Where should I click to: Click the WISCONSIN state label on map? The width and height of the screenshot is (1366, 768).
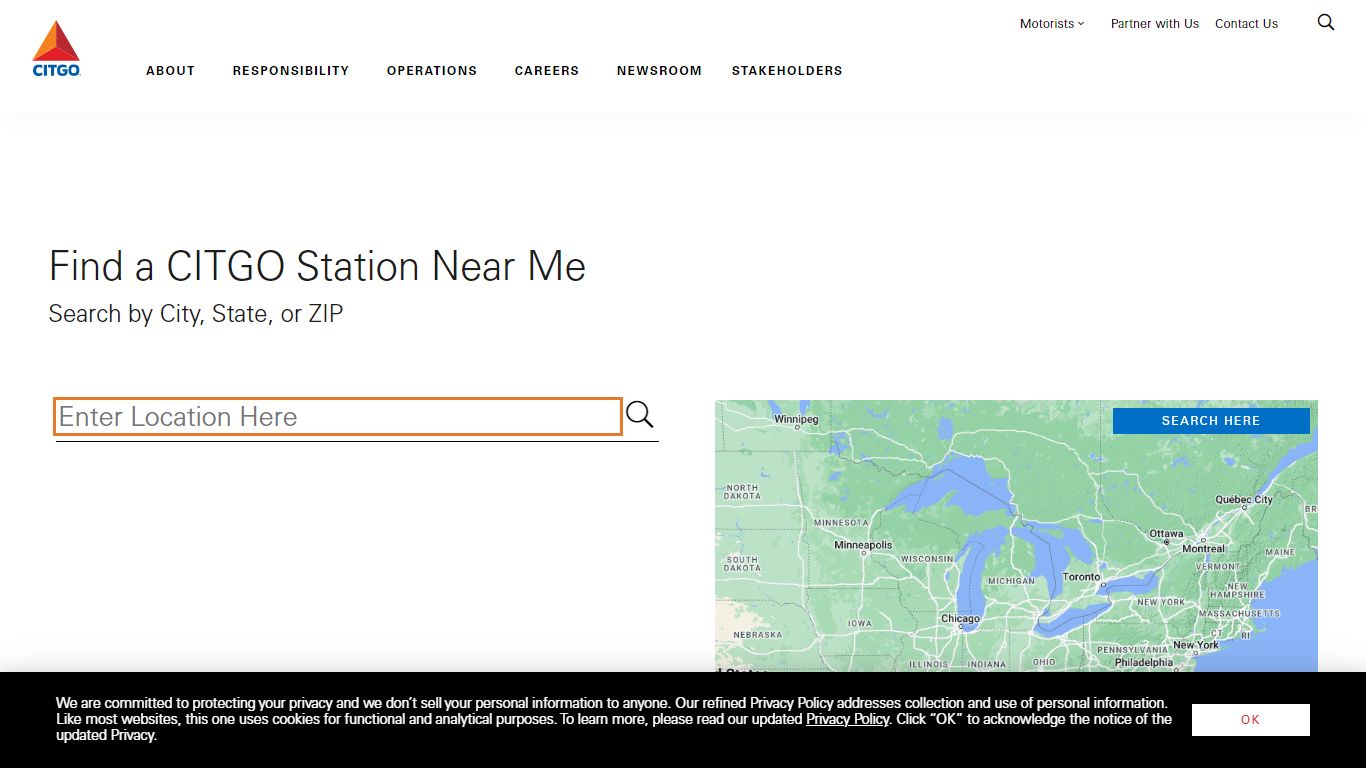click(x=927, y=559)
